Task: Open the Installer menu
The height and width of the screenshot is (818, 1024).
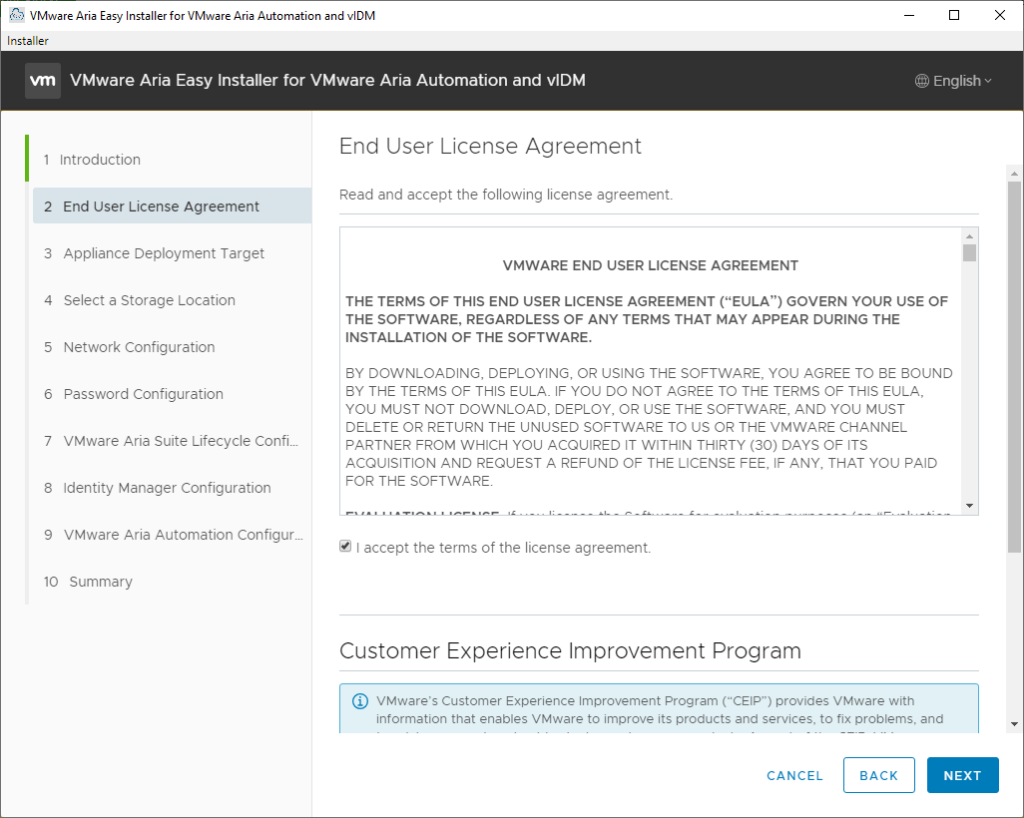Action: pyautogui.click(x=28, y=41)
